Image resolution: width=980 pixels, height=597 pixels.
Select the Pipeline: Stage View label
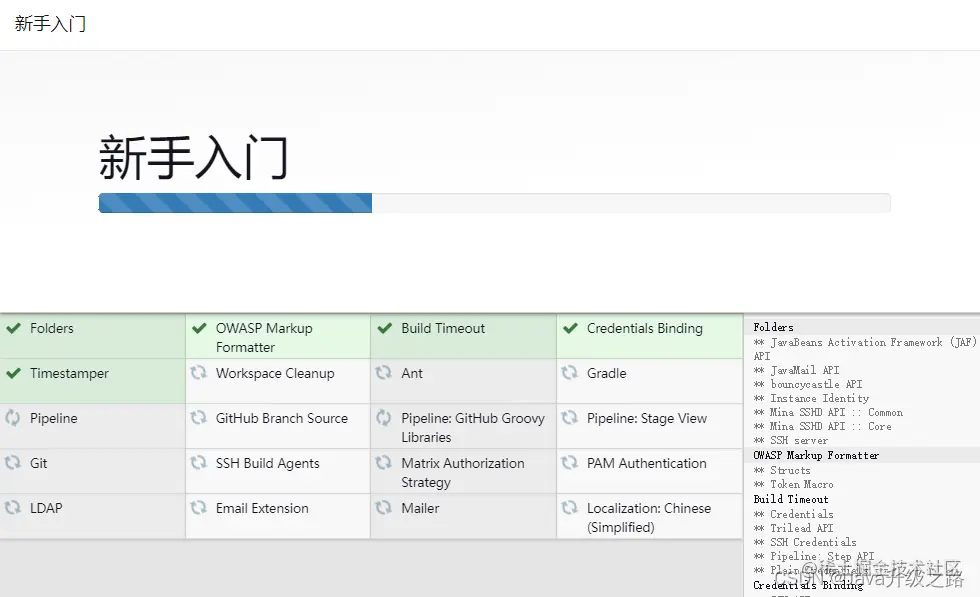tap(647, 418)
